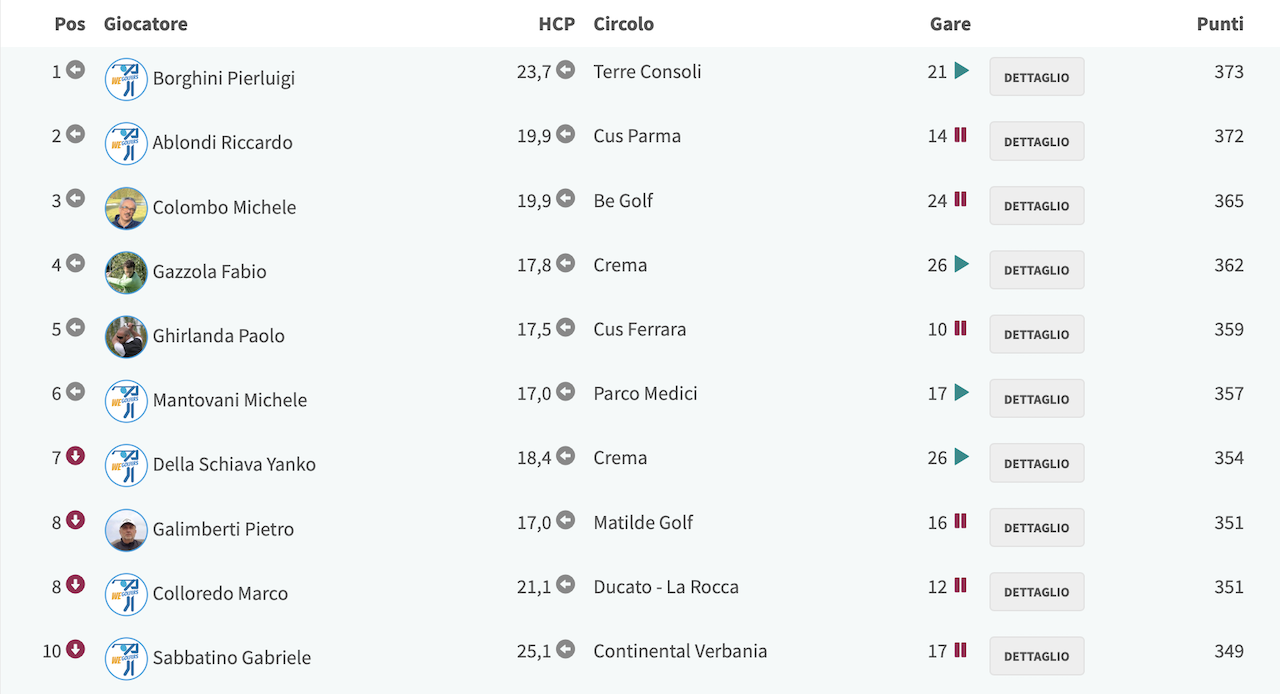Click the pause icon in Colloredo Marco's row
The height and width of the screenshot is (694, 1280).
960,586
